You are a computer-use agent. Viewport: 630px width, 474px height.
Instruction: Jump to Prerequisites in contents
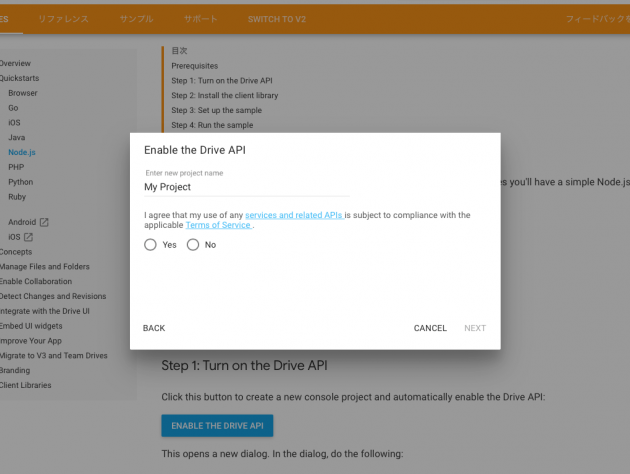click(194, 66)
